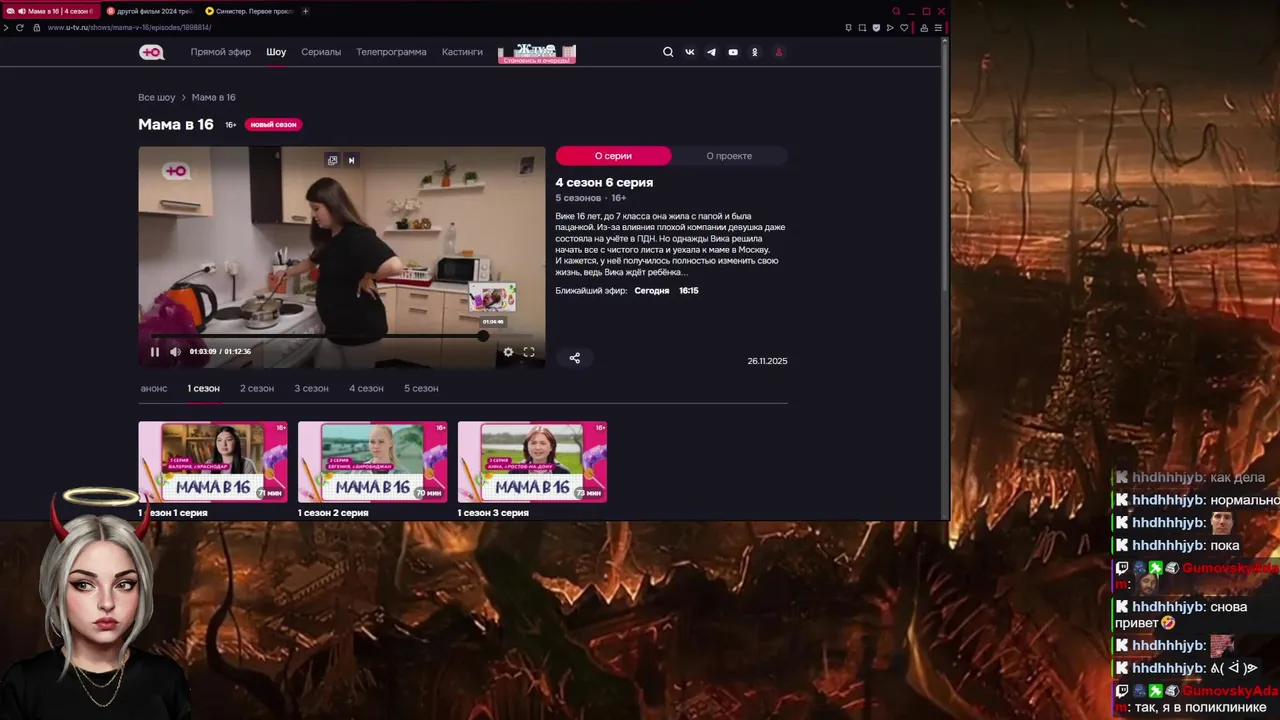This screenshot has width=1280, height=720.
Task: Click the Ю channel logo in header
Action: click(x=151, y=52)
